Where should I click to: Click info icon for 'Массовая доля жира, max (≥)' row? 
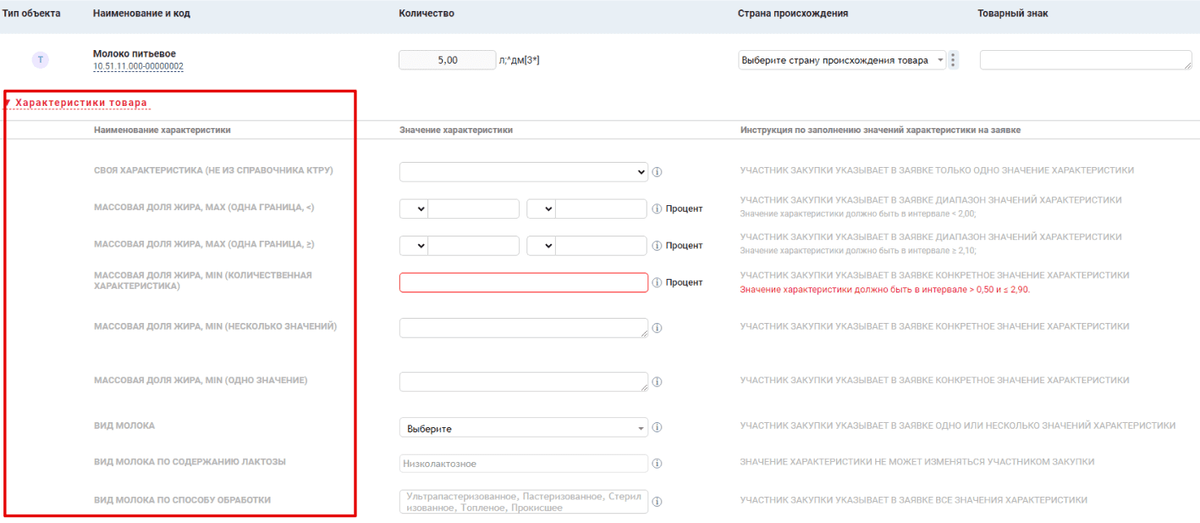click(x=657, y=245)
